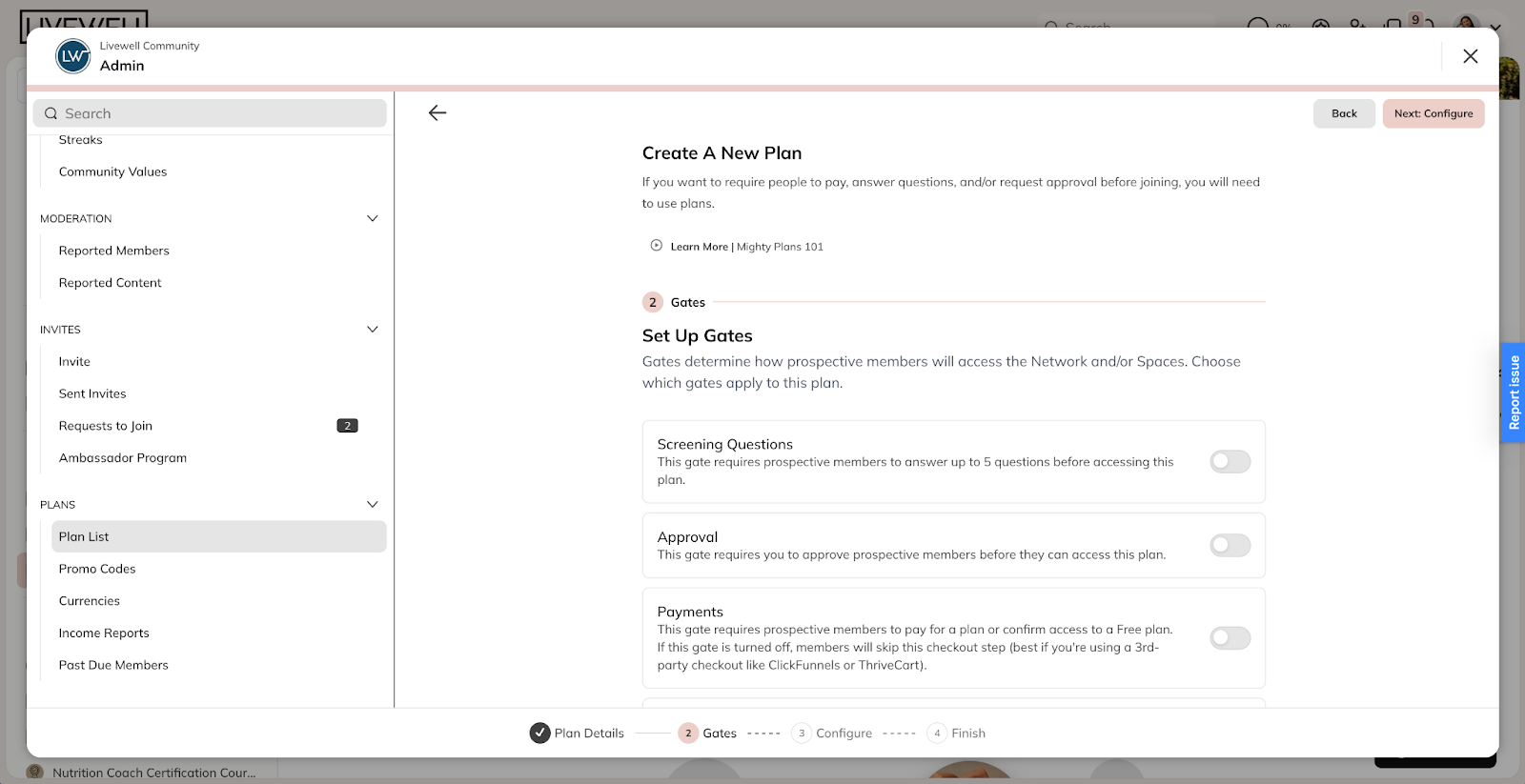
Task: Collapse the Invites section chevron
Action: [373, 330]
